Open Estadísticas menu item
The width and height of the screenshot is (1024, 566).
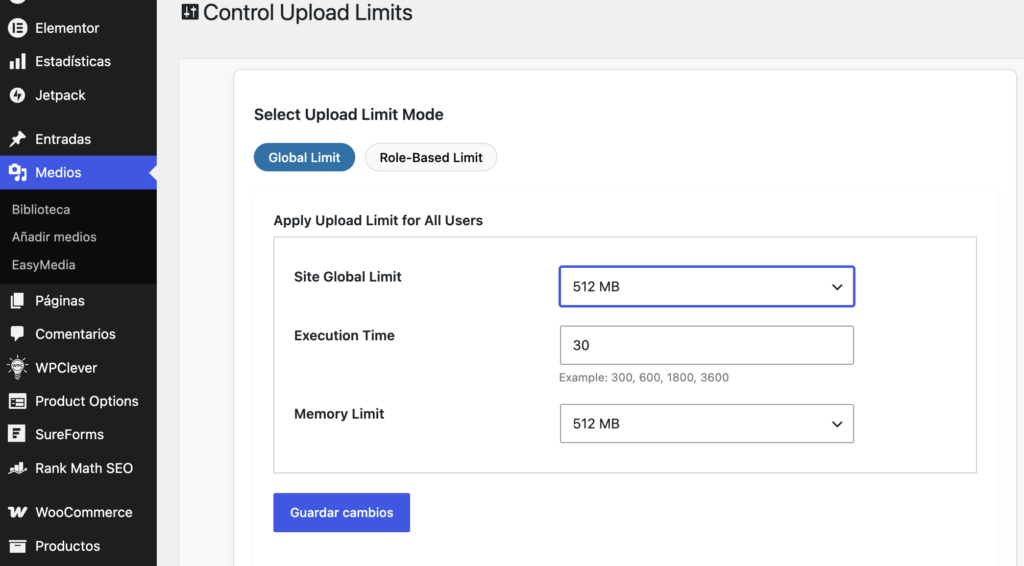[x=78, y=61]
